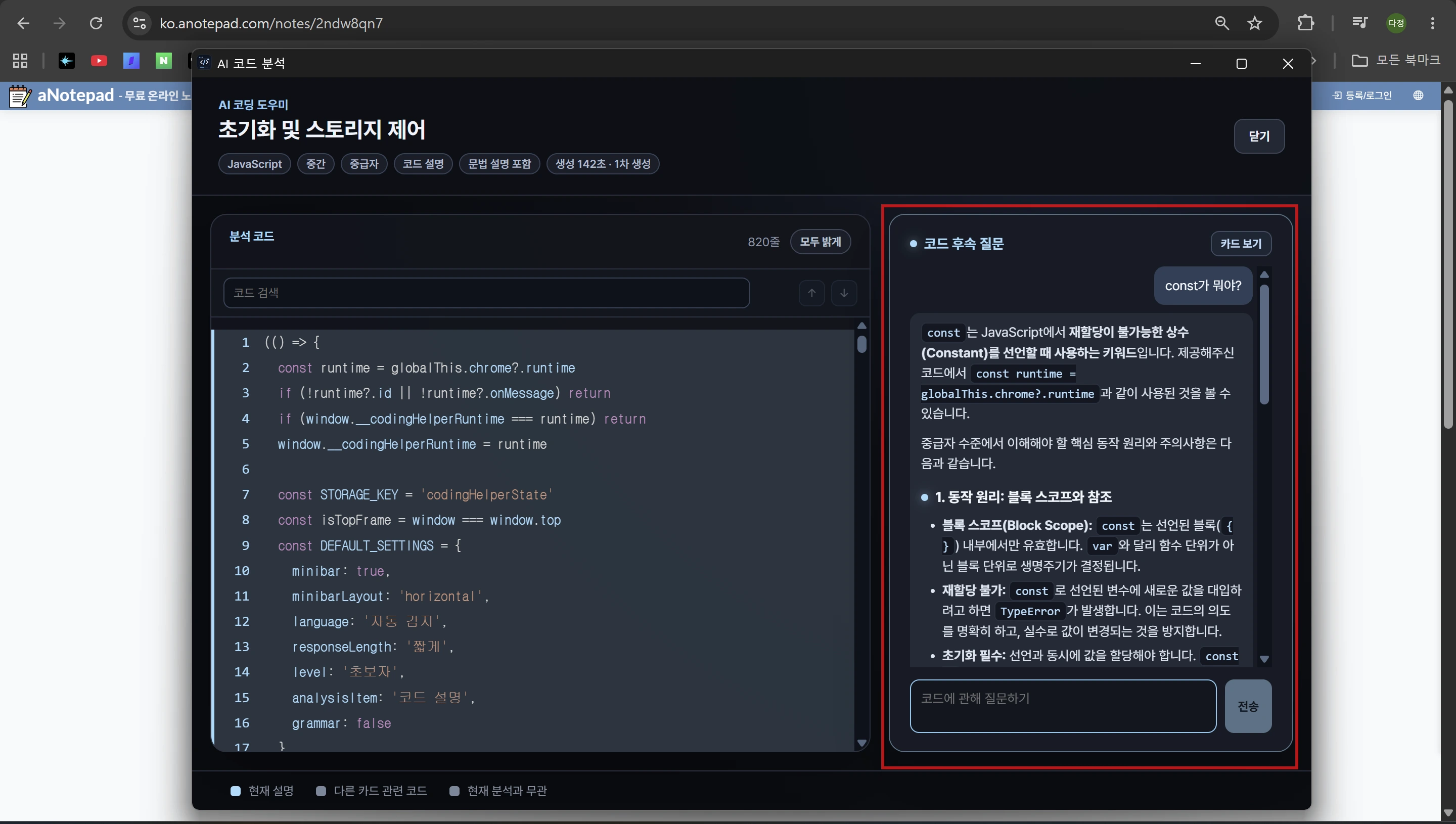Click the 코드 후속 질문 heading

coord(963,244)
